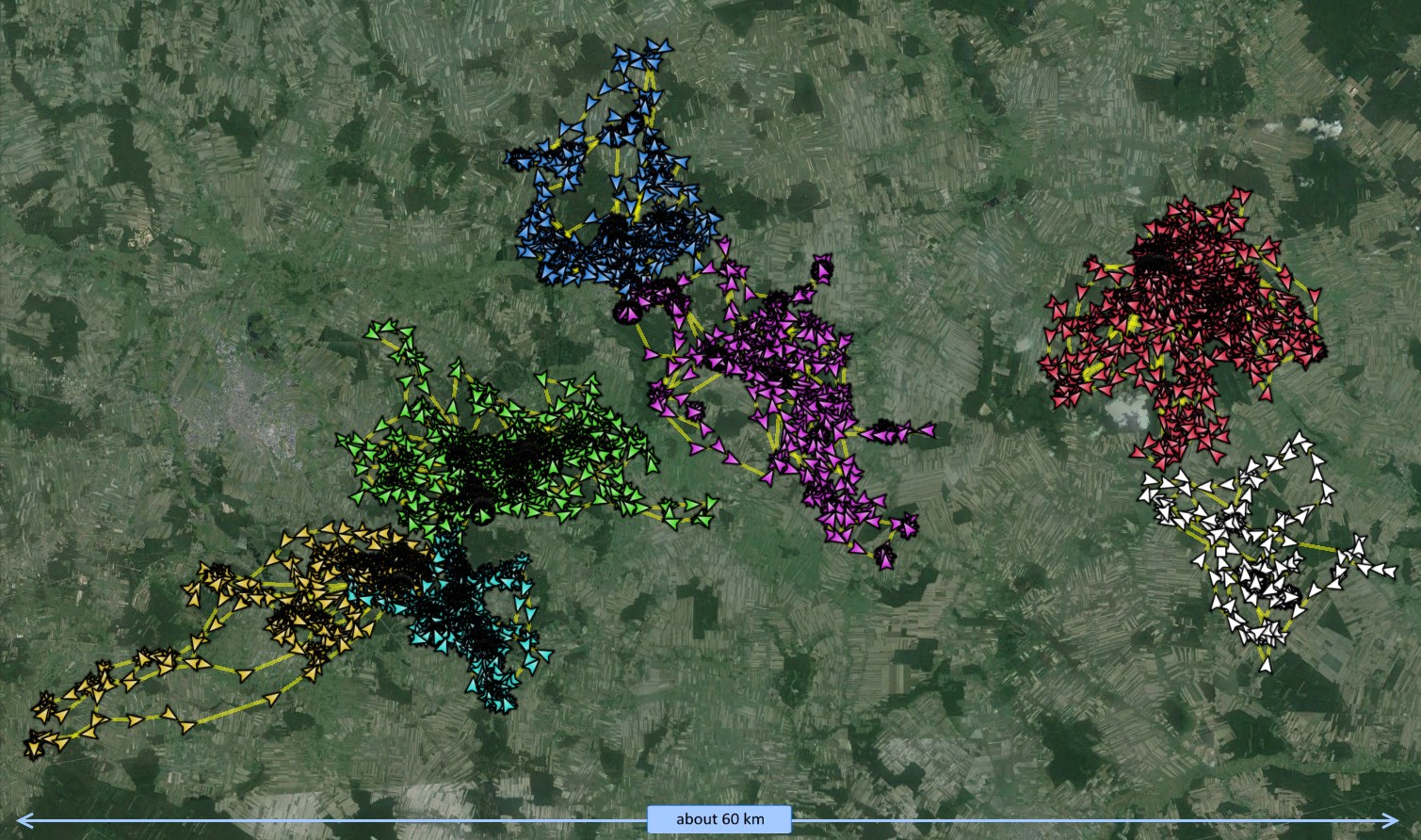Select the lowest white arrow marker
Screen dimensions: 1421x840
(x=1266, y=664)
